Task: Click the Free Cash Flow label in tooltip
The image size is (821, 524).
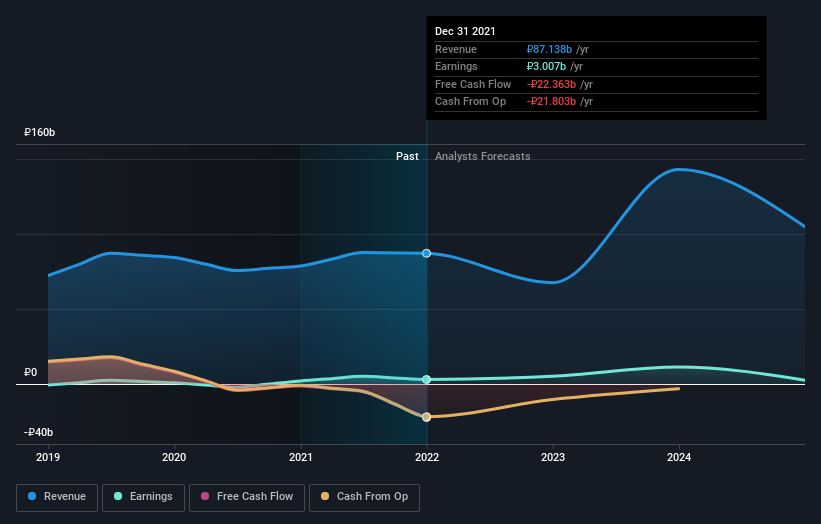Action: (473, 84)
